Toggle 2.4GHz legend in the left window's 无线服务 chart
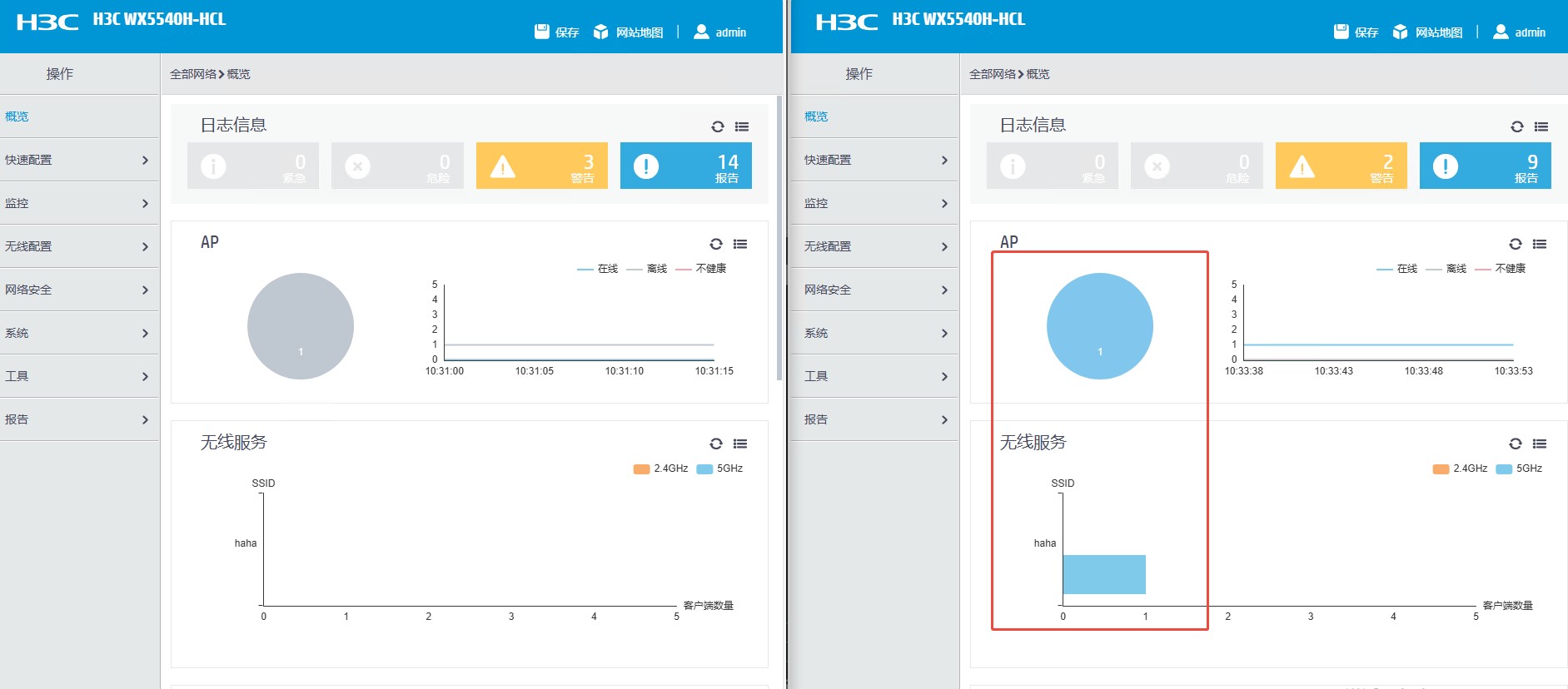1568x689 pixels. coord(661,468)
